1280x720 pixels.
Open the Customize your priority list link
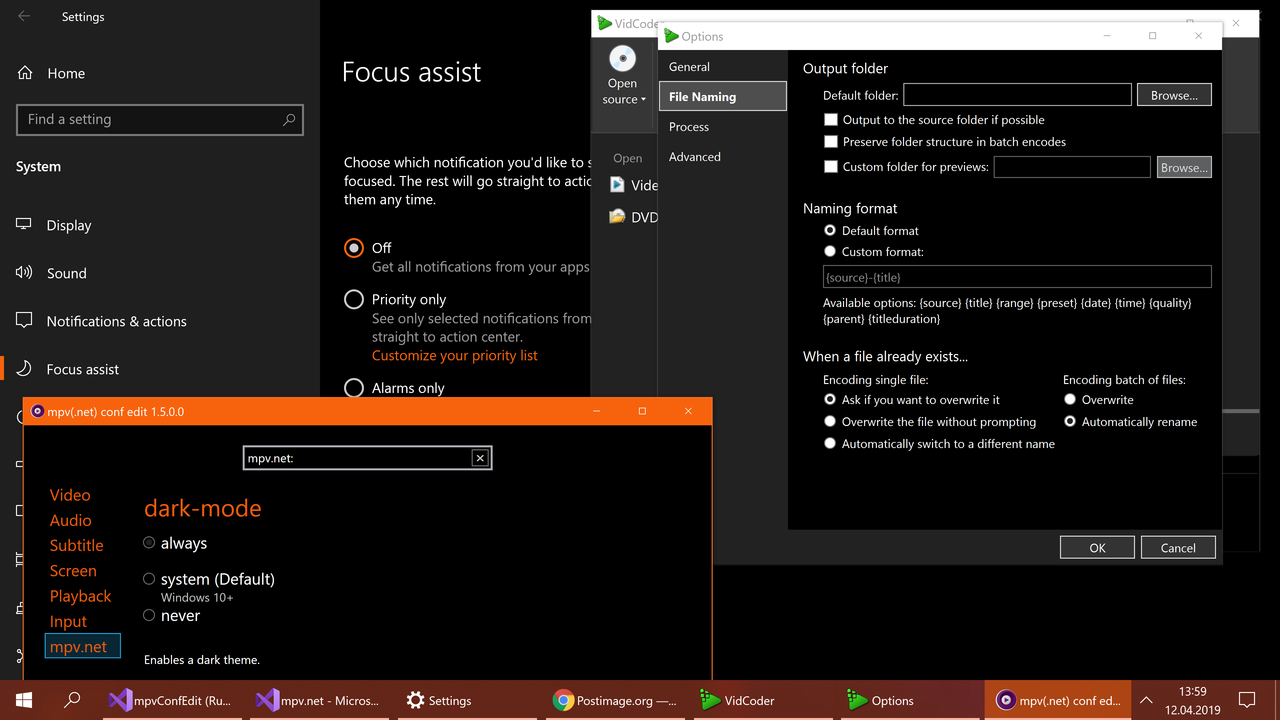(454, 355)
